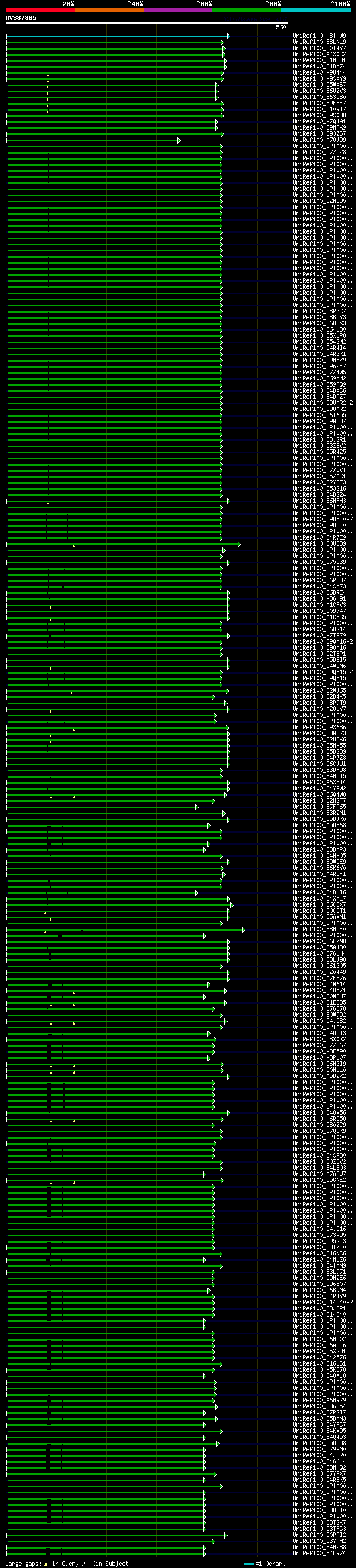Select label UniRef100_Q9HBZ9
Screen dimensions: 356x1568
pyautogui.click(x=319, y=360)
